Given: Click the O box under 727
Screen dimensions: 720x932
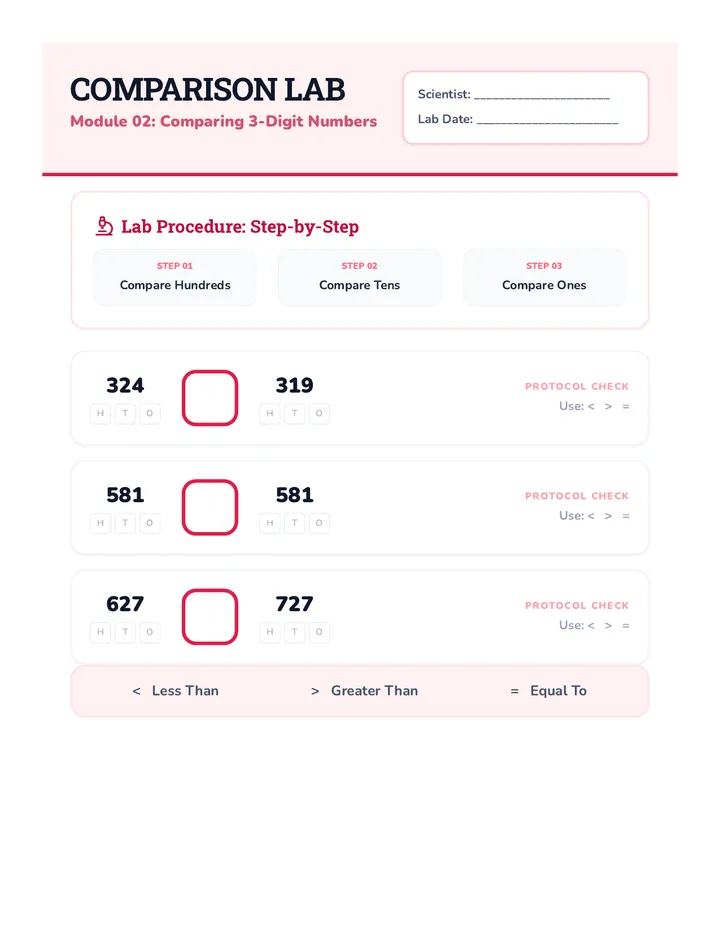Looking at the screenshot, I should click(x=319, y=632).
